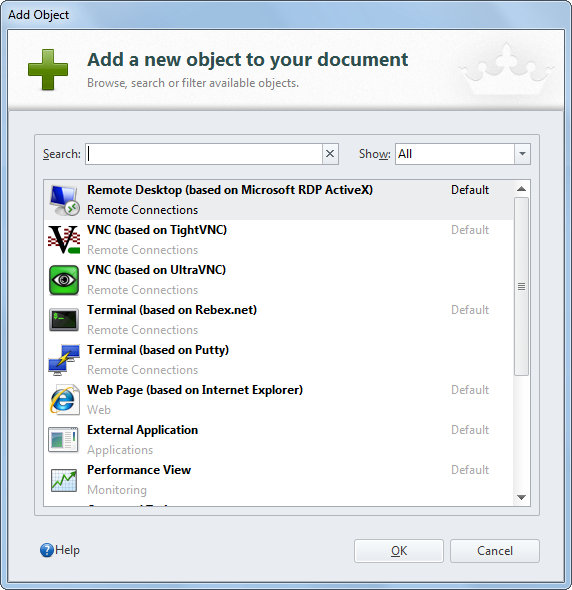Clear the search field with X button
The height and width of the screenshot is (590, 572).
[x=330, y=154]
